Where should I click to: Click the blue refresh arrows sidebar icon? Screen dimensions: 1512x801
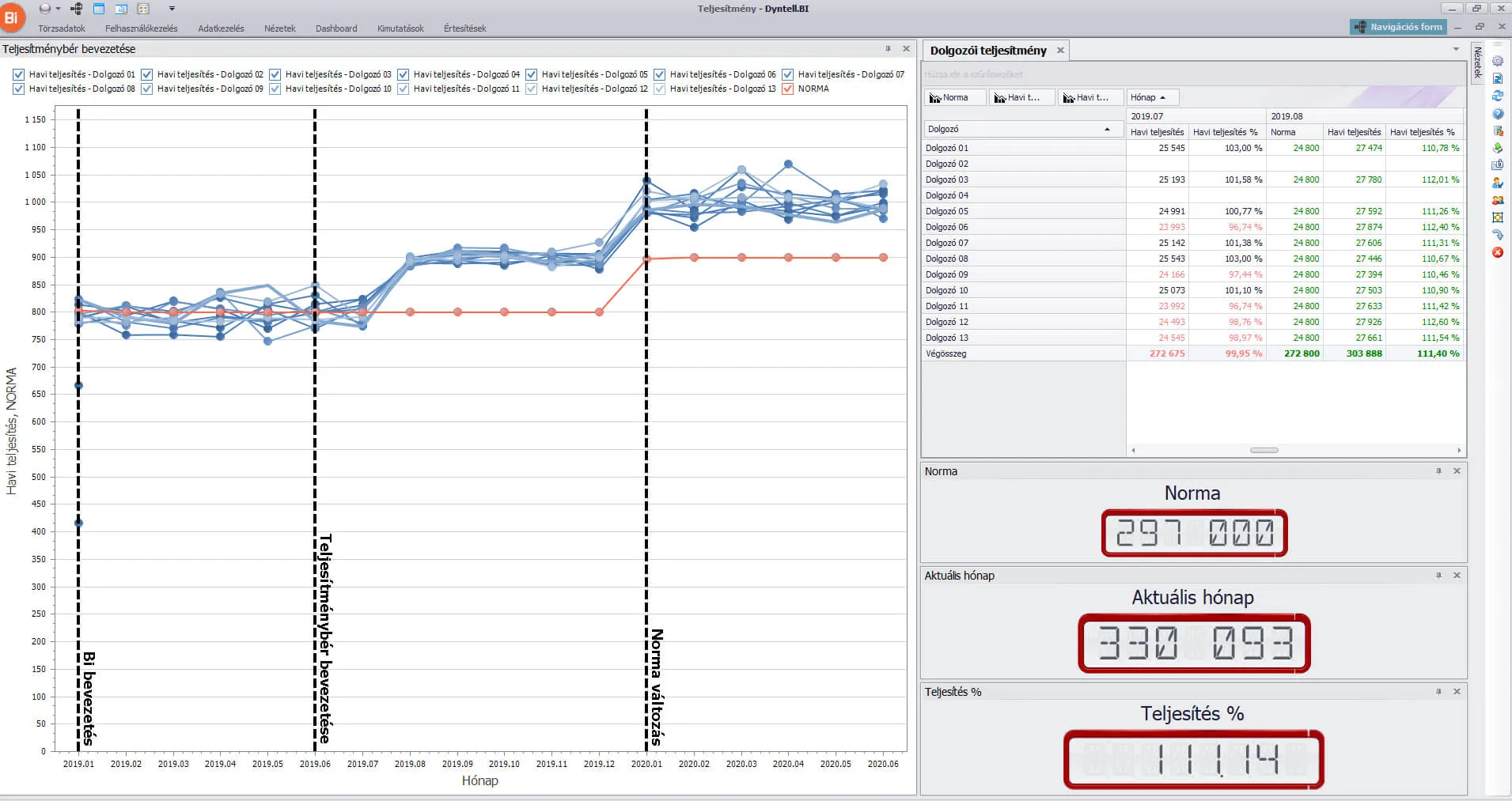pyautogui.click(x=1497, y=96)
